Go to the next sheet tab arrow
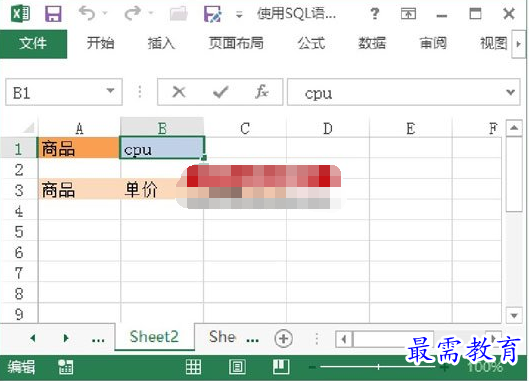 click(66, 338)
